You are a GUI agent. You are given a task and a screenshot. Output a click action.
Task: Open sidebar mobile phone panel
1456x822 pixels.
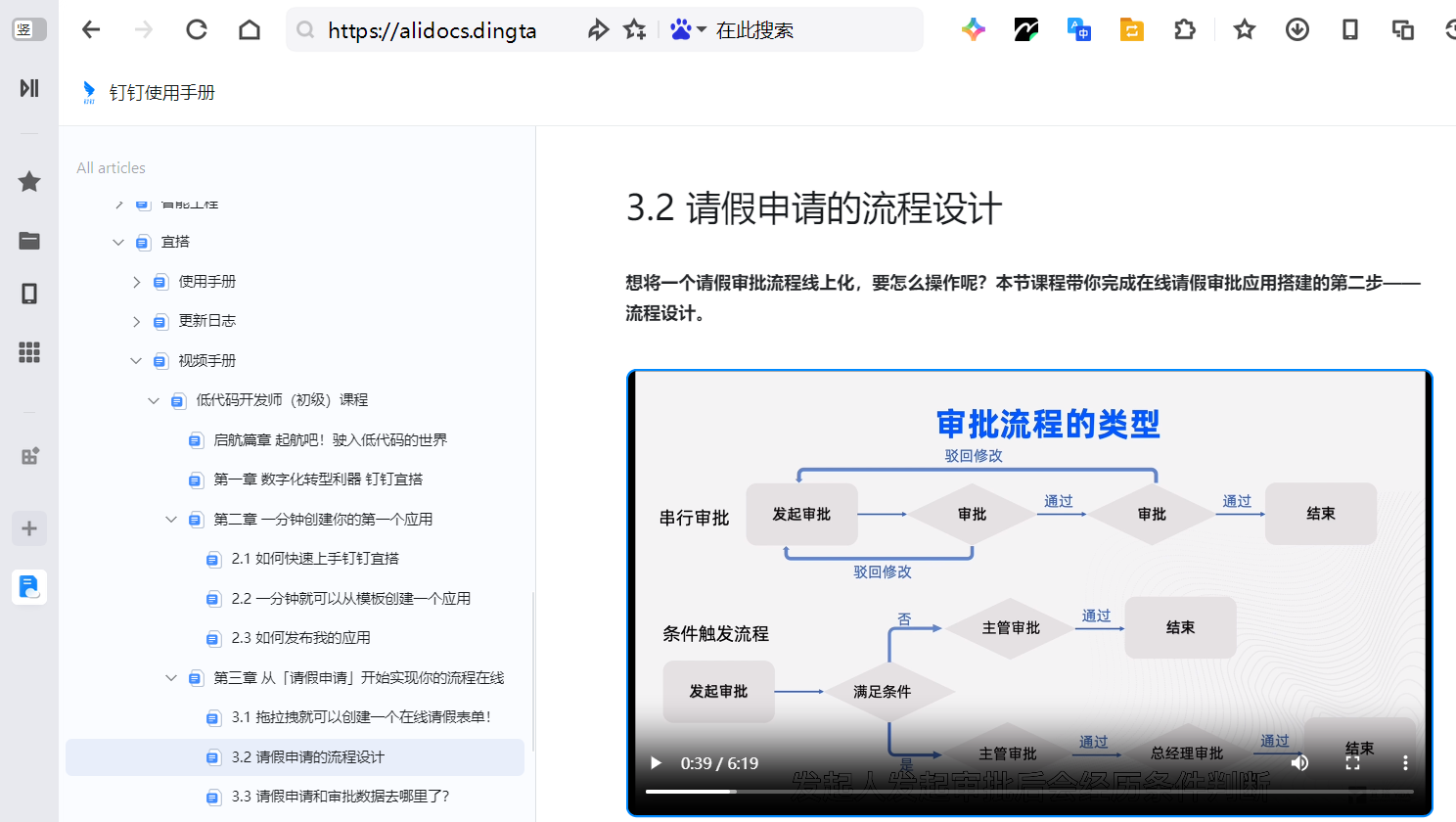coord(29,294)
